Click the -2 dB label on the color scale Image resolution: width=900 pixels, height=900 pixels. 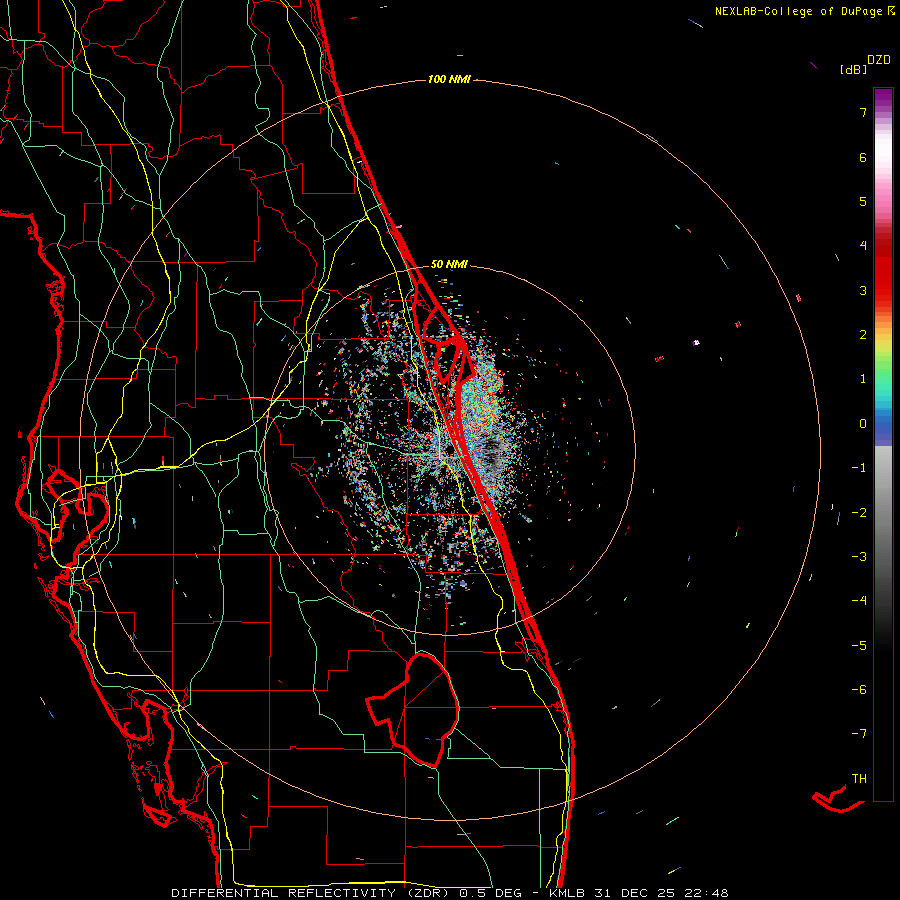pos(859,513)
